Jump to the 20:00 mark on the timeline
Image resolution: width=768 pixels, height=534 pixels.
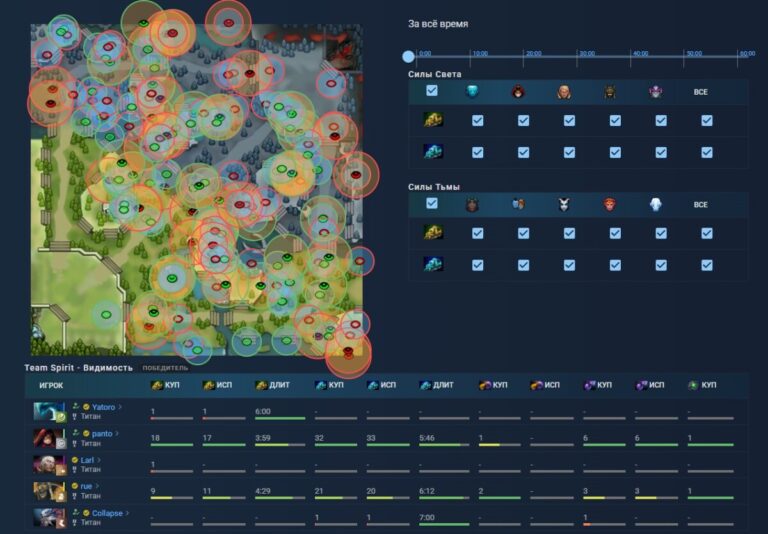point(523,57)
